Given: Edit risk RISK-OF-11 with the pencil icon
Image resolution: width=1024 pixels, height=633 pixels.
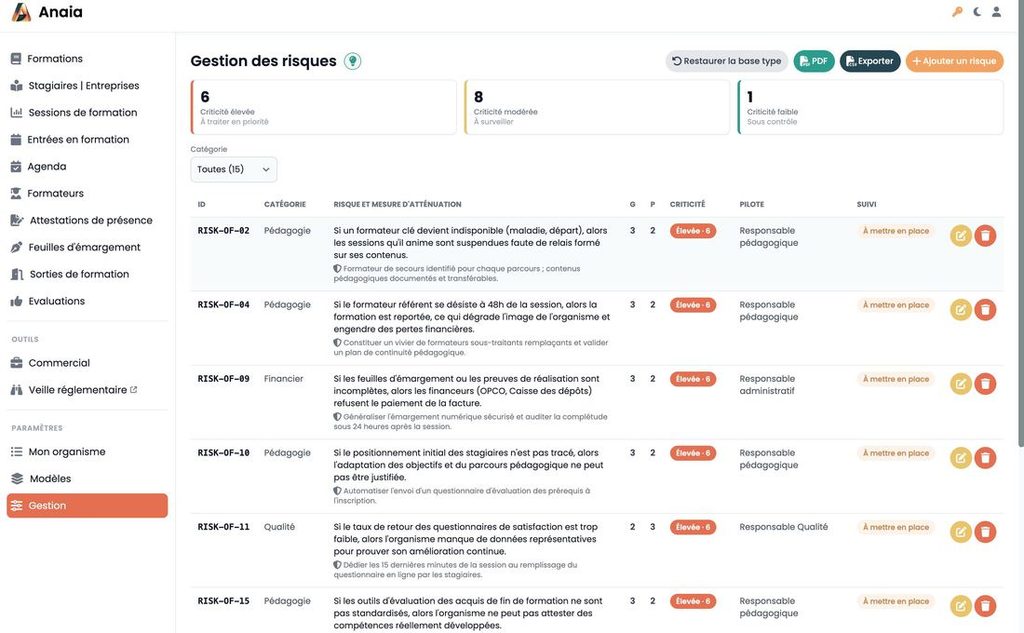Looking at the screenshot, I should coord(961,532).
